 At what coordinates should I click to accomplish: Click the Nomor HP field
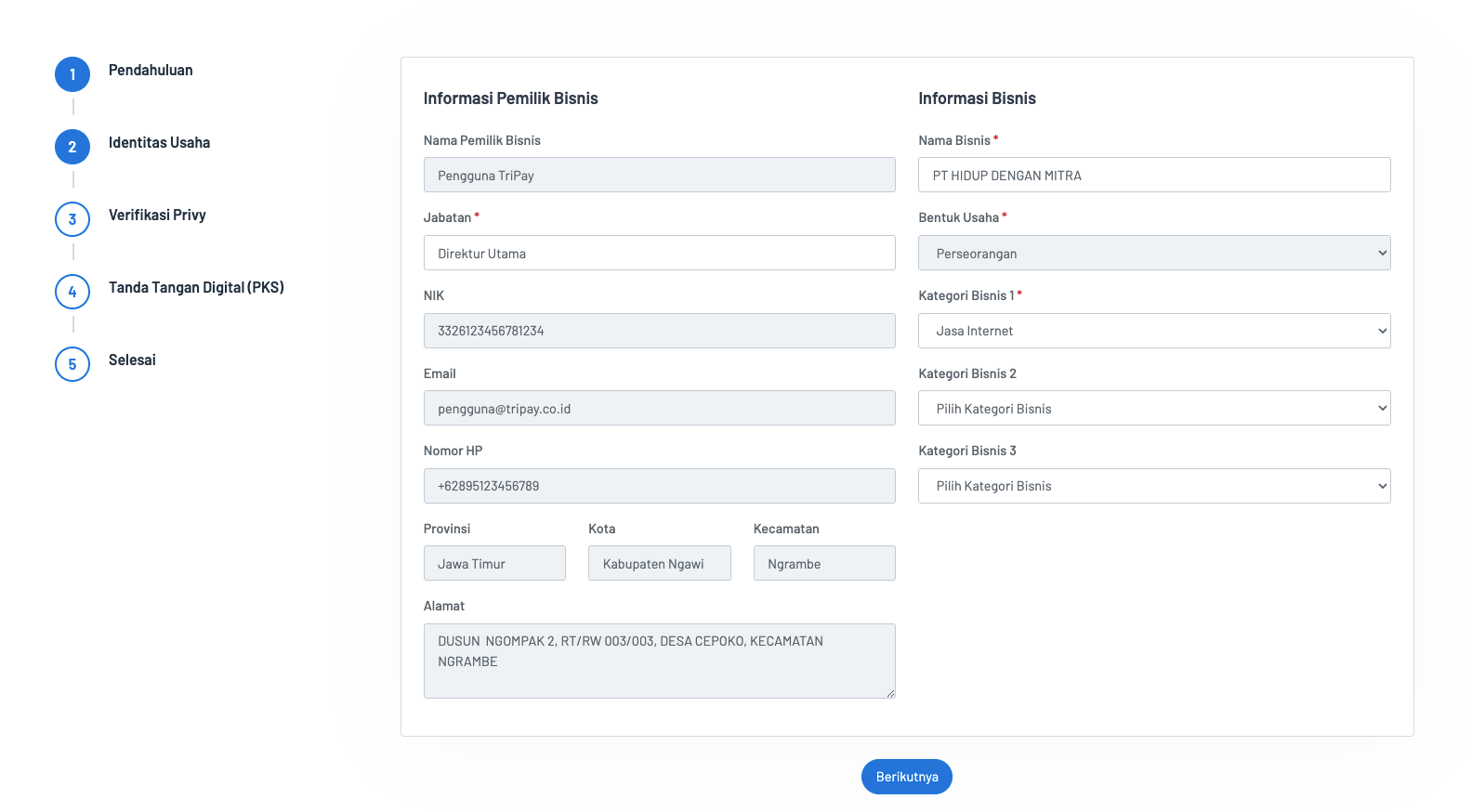point(659,486)
